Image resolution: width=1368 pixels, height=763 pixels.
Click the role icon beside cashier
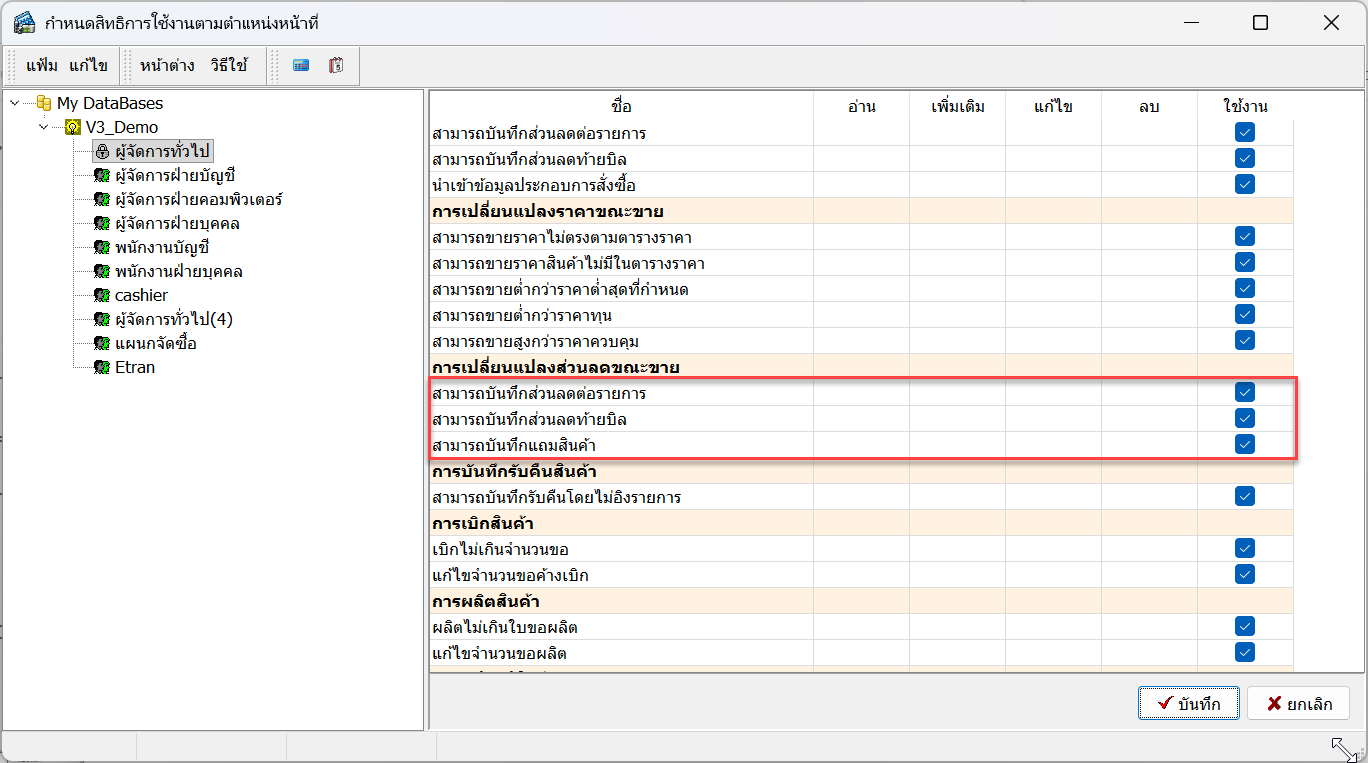pos(101,295)
